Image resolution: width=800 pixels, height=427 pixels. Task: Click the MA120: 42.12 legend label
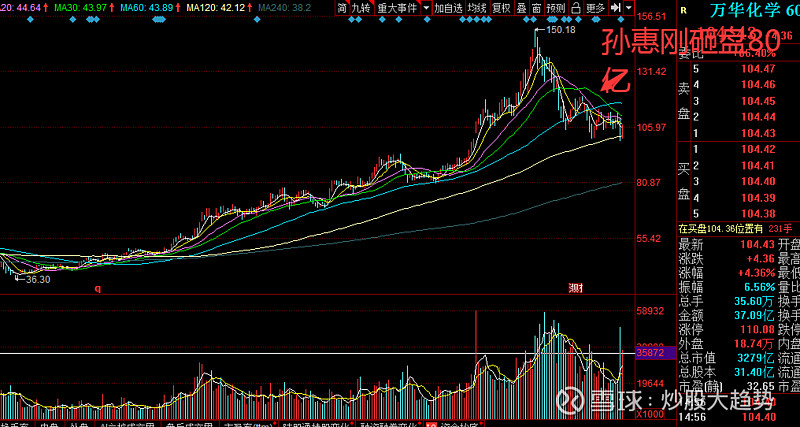tap(218, 8)
